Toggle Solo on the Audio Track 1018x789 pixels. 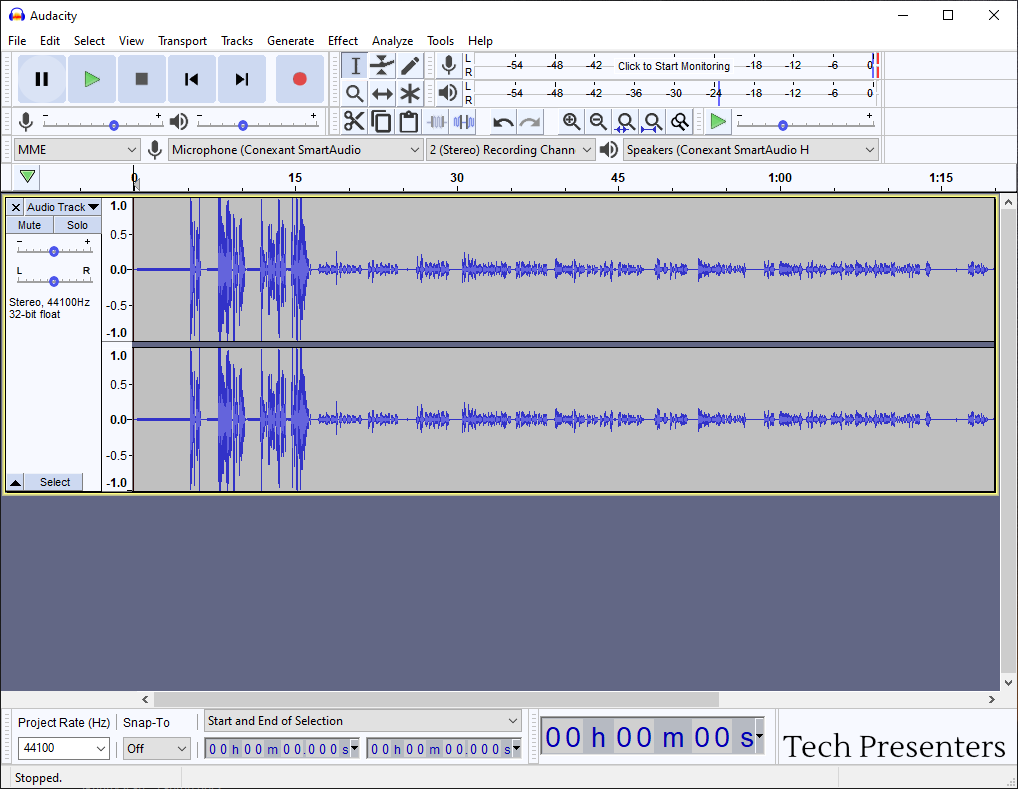coord(77,225)
